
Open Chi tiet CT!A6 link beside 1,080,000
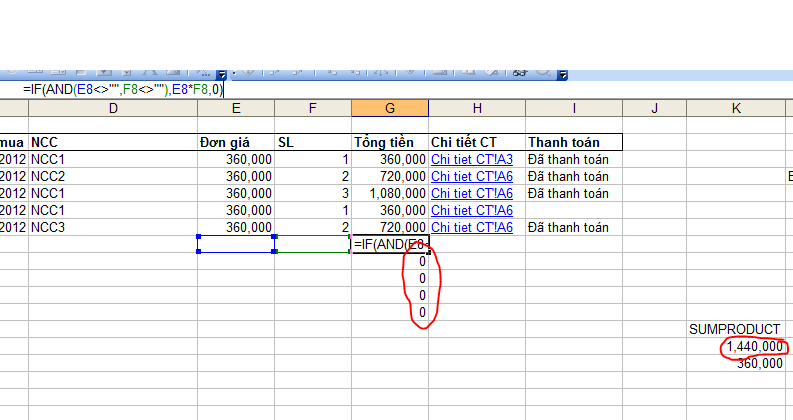pos(472,193)
